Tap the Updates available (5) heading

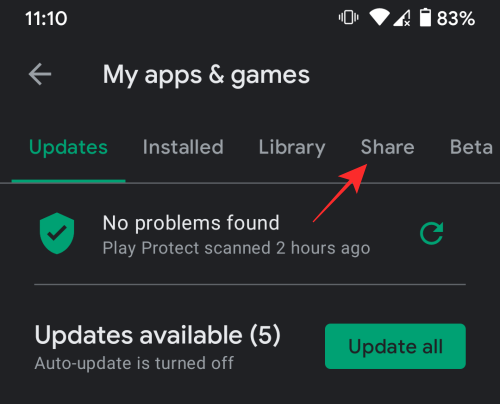158,335
